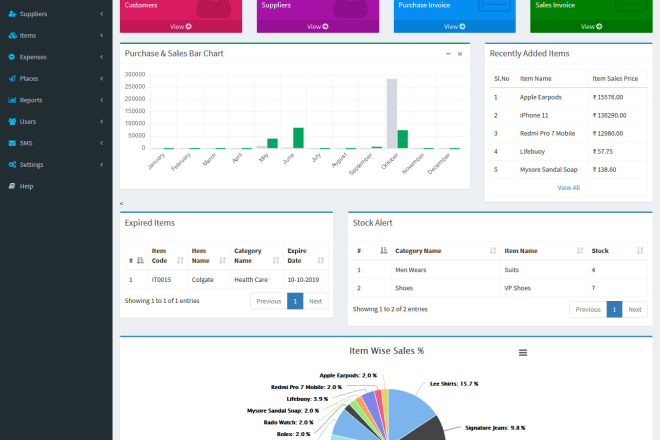Open the Suppliers sidebar menu
Image resolution: width=660 pixels, height=440 pixels.
coord(56,14)
